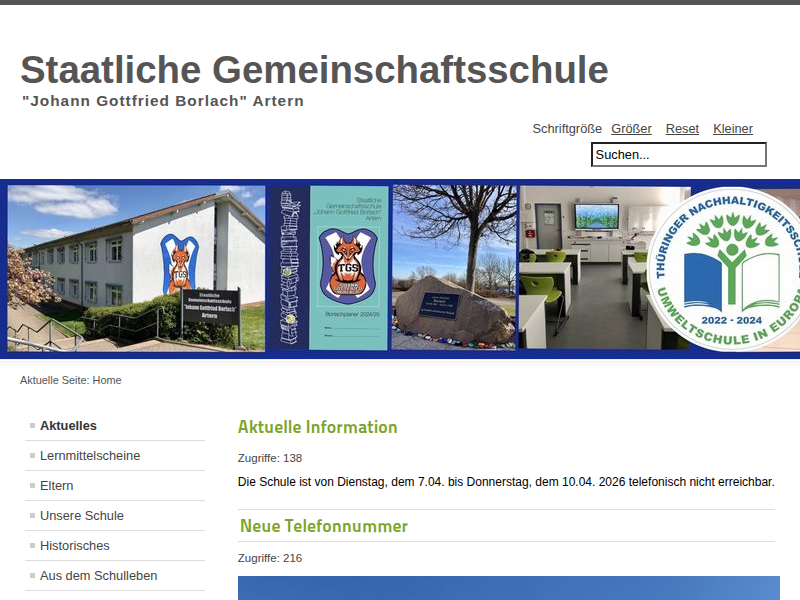Focus the Suchen search field
Screen dimensions: 800x600
(678, 155)
